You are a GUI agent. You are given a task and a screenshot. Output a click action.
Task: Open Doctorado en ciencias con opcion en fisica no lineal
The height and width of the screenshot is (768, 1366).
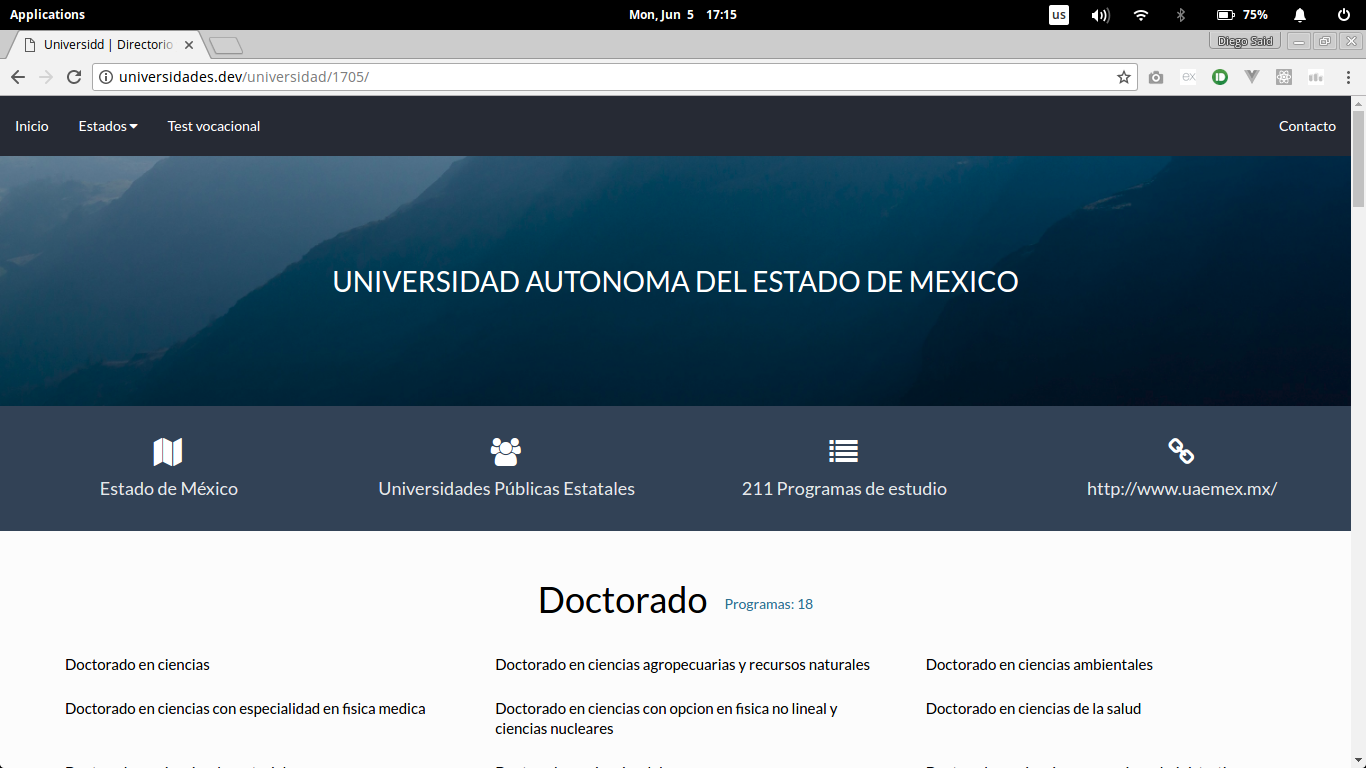tap(666, 718)
